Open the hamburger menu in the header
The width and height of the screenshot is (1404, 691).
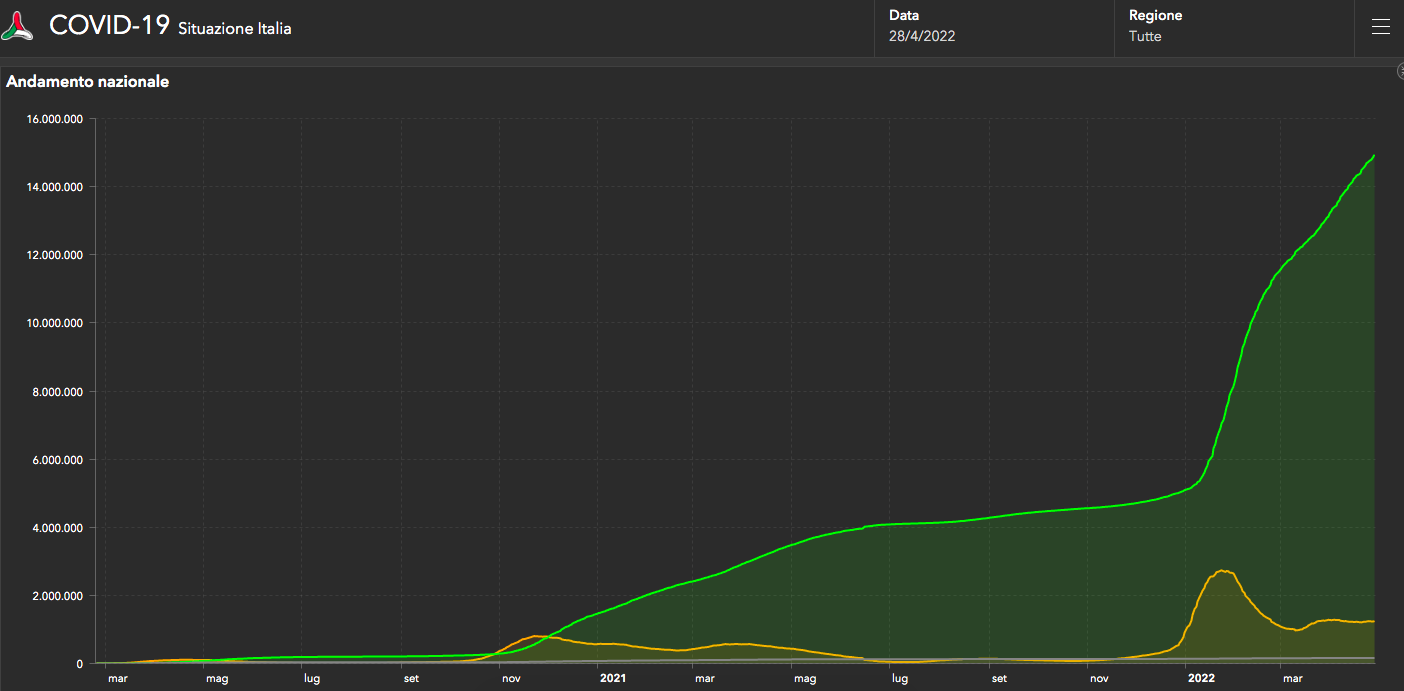(1381, 27)
